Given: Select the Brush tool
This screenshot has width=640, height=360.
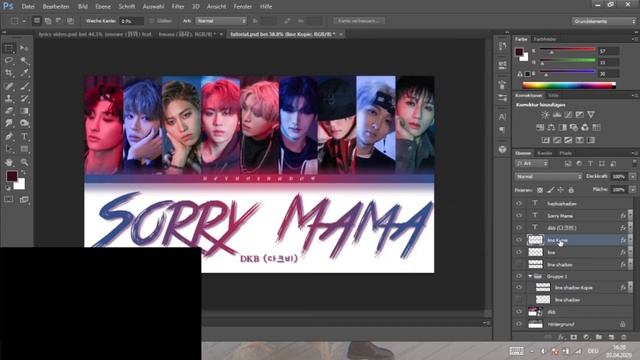Looking at the screenshot, I should (x=24, y=86).
